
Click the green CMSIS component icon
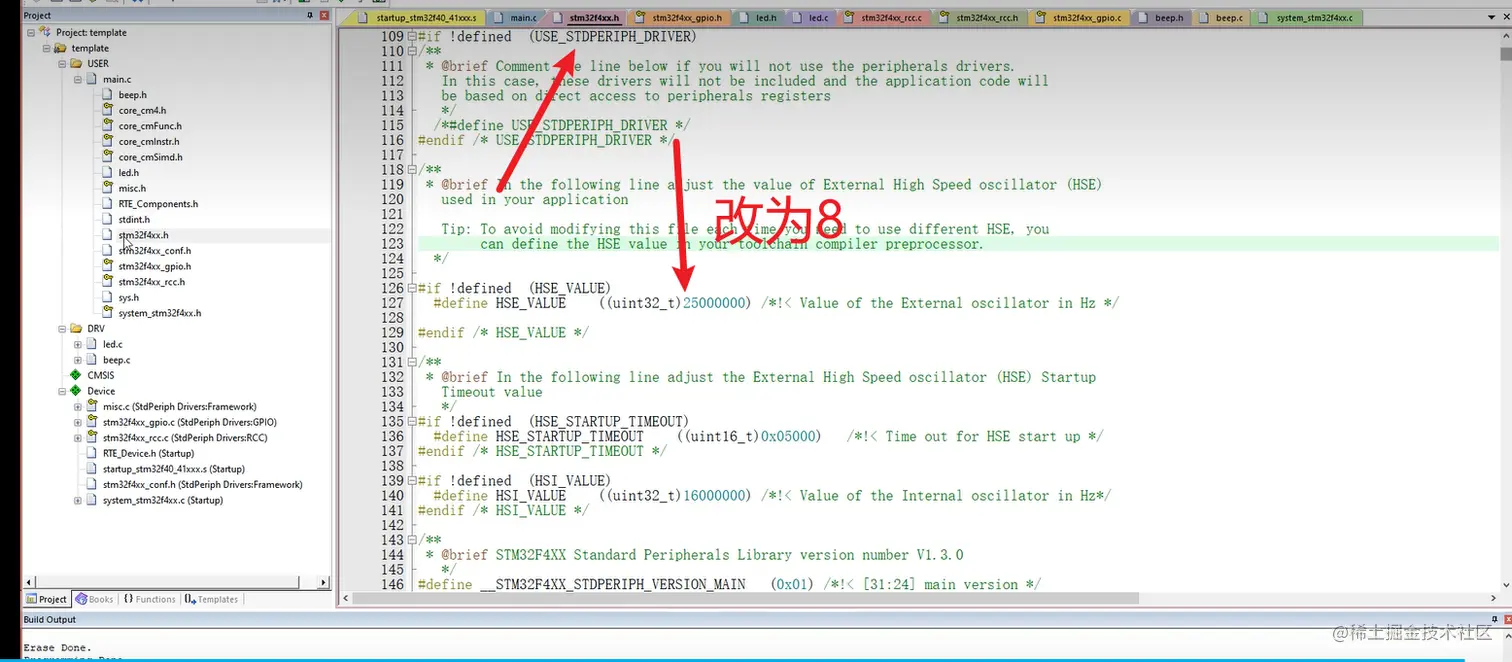[76, 375]
